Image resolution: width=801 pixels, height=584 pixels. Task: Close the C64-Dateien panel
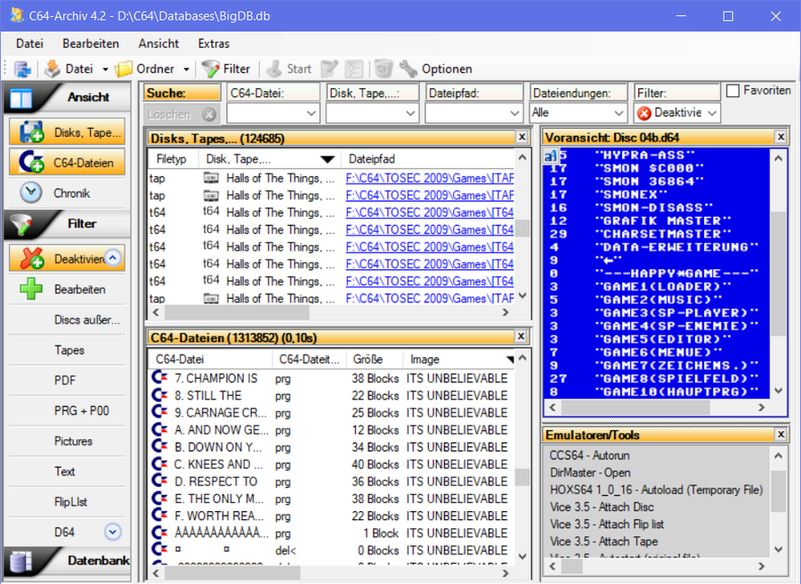(521, 336)
